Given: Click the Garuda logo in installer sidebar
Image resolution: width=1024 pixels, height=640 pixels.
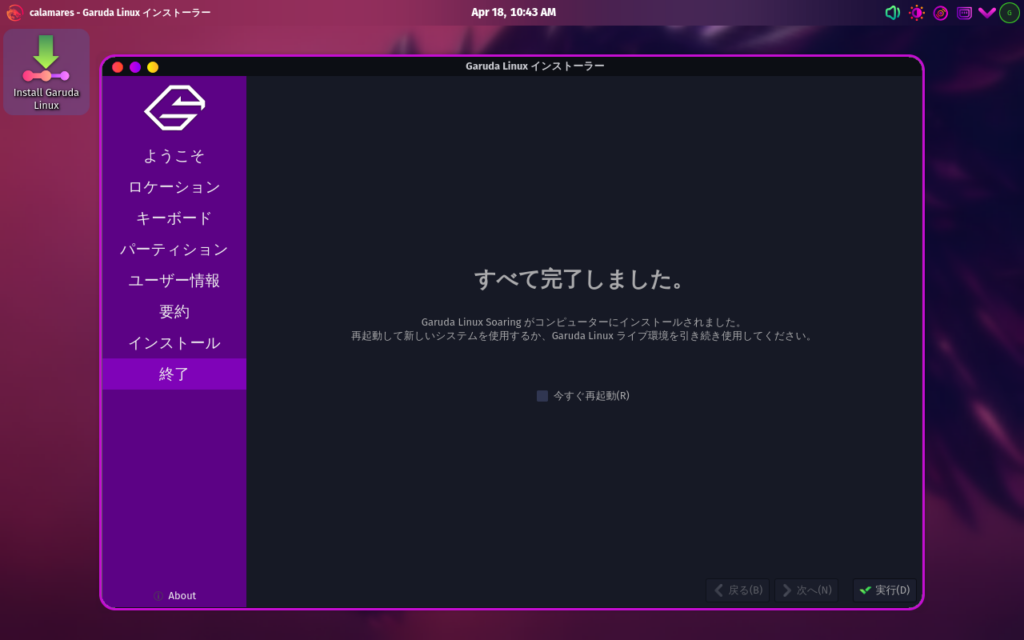Looking at the screenshot, I should pyautogui.click(x=174, y=108).
